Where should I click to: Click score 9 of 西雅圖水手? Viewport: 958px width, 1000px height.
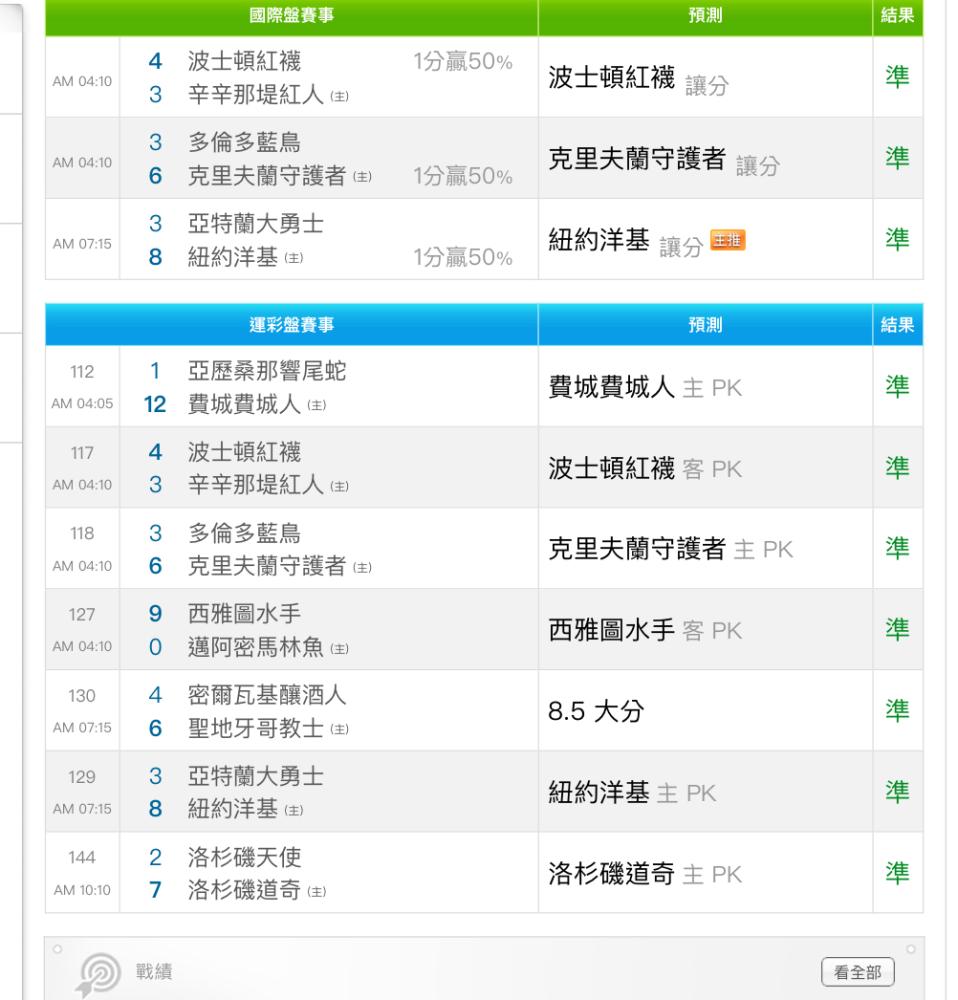coord(155,614)
